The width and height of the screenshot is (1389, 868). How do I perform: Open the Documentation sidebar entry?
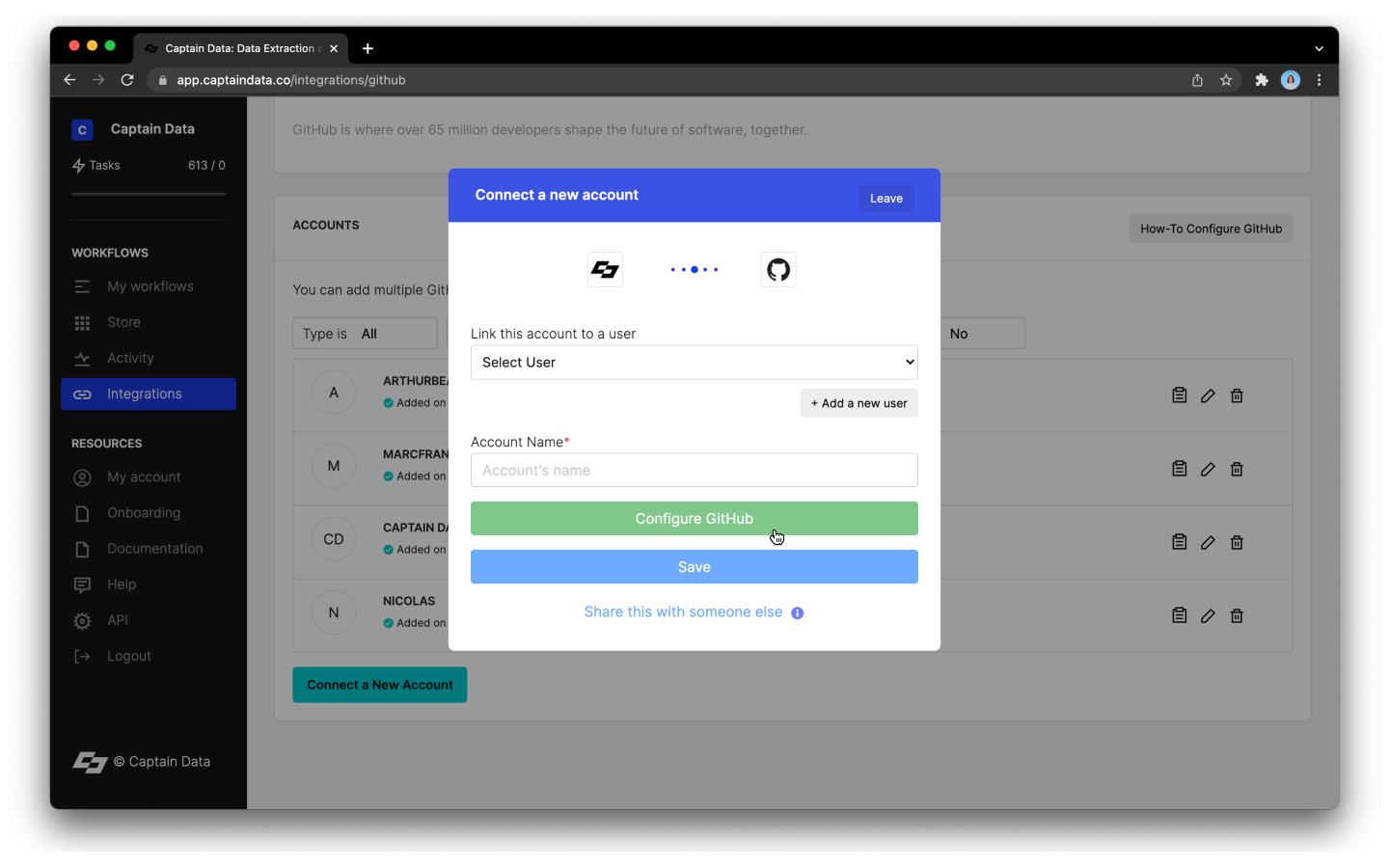click(x=153, y=548)
